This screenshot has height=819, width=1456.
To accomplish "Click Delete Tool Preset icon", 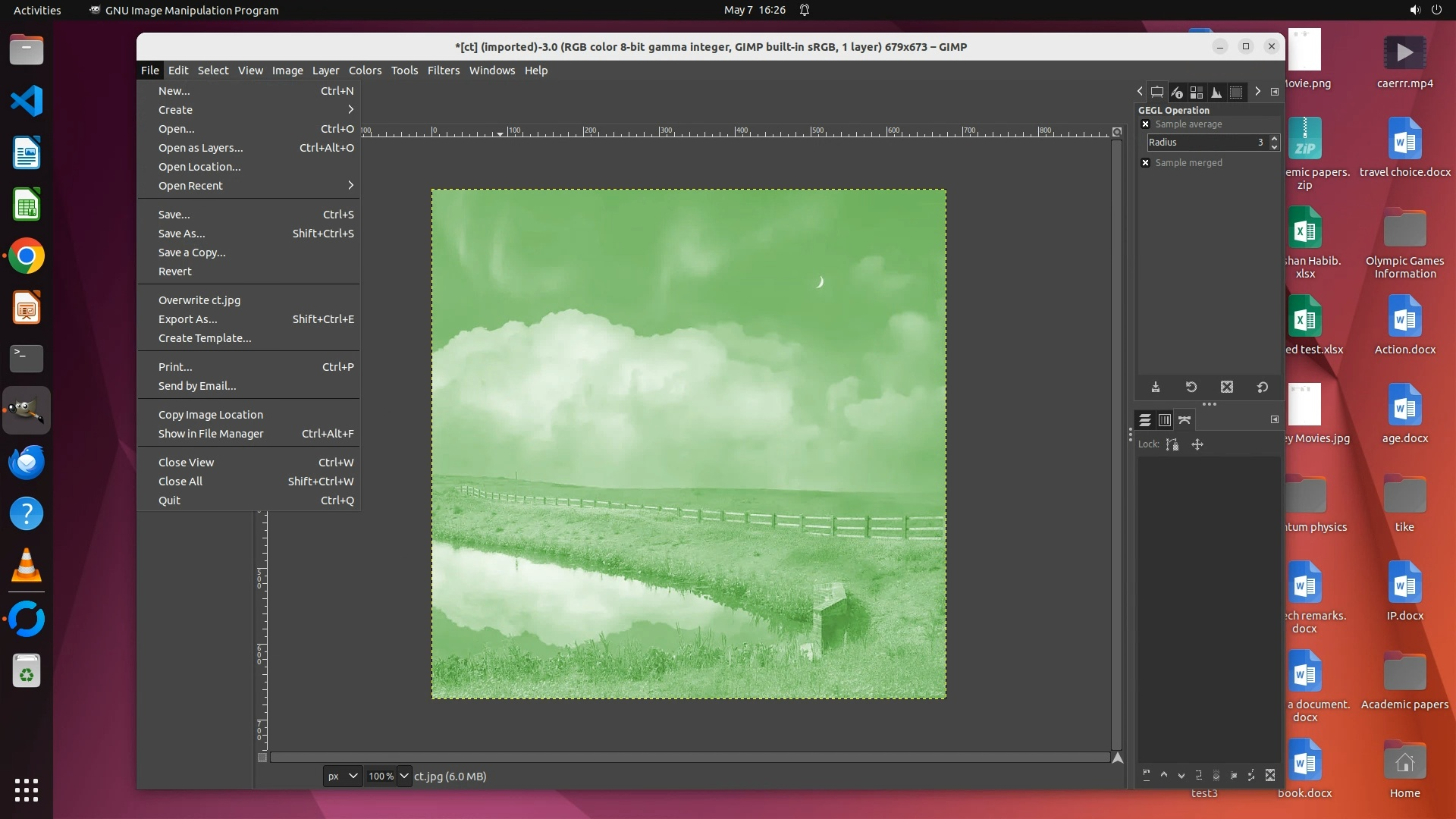I will coord(1227,388).
